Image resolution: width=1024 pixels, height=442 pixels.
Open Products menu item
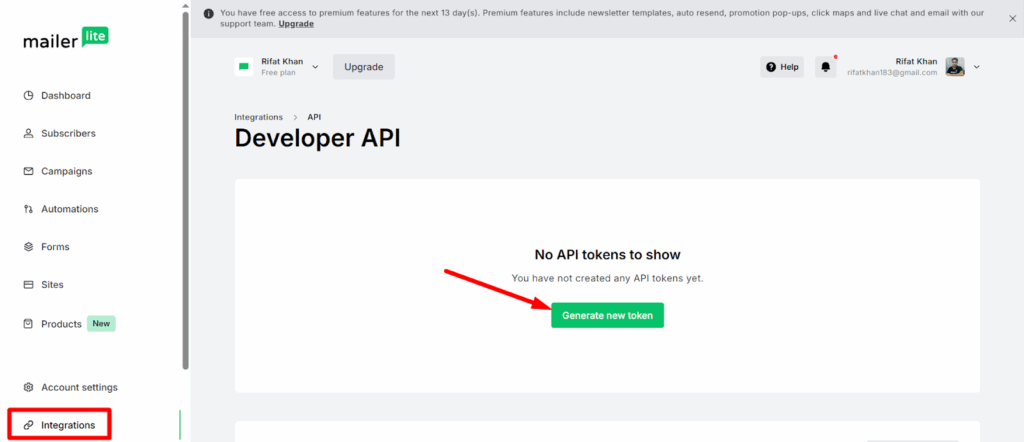click(61, 324)
